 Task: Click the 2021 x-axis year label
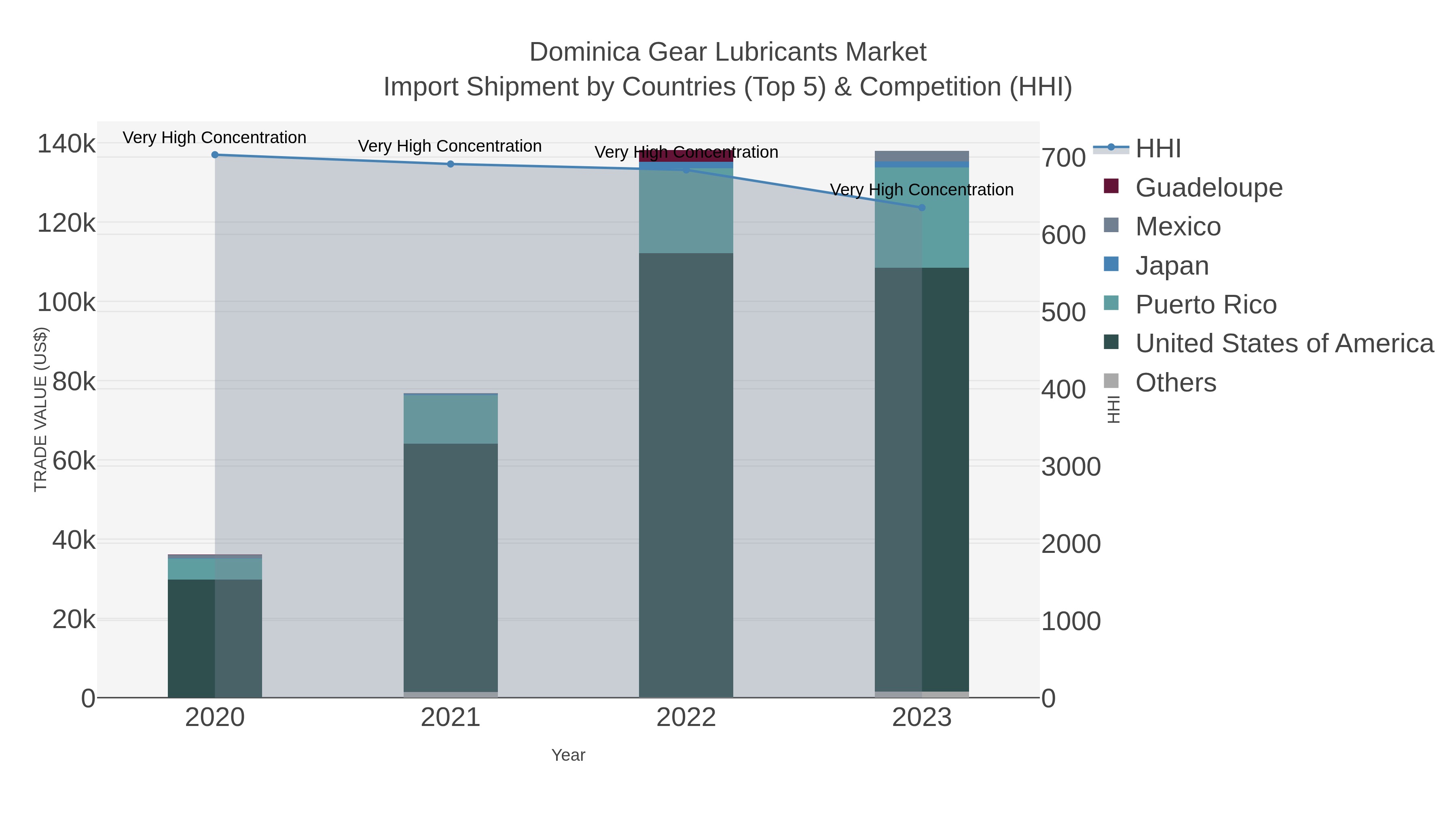(451, 718)
